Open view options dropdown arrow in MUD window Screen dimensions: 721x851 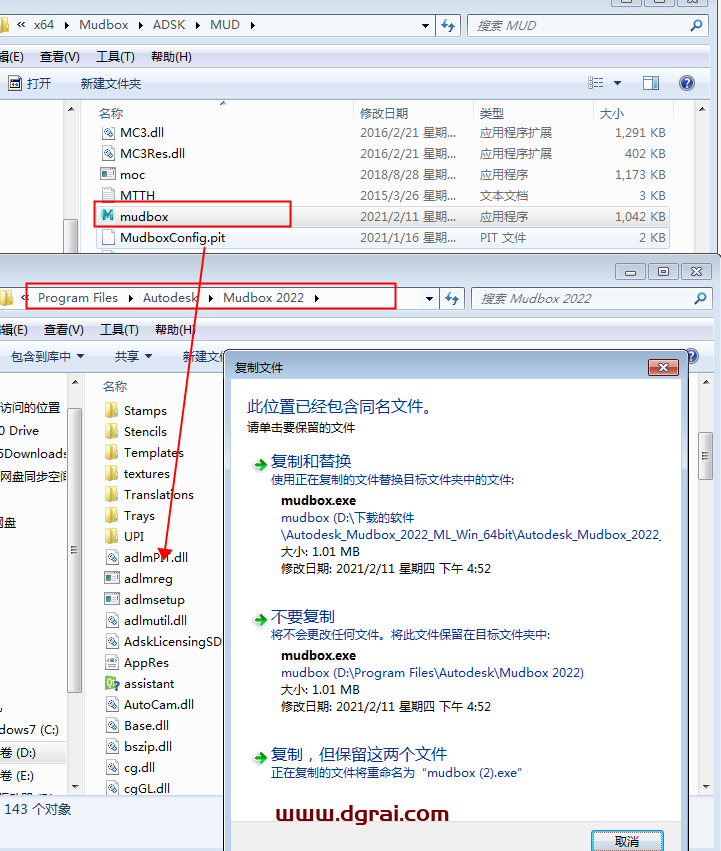(617, 83)
